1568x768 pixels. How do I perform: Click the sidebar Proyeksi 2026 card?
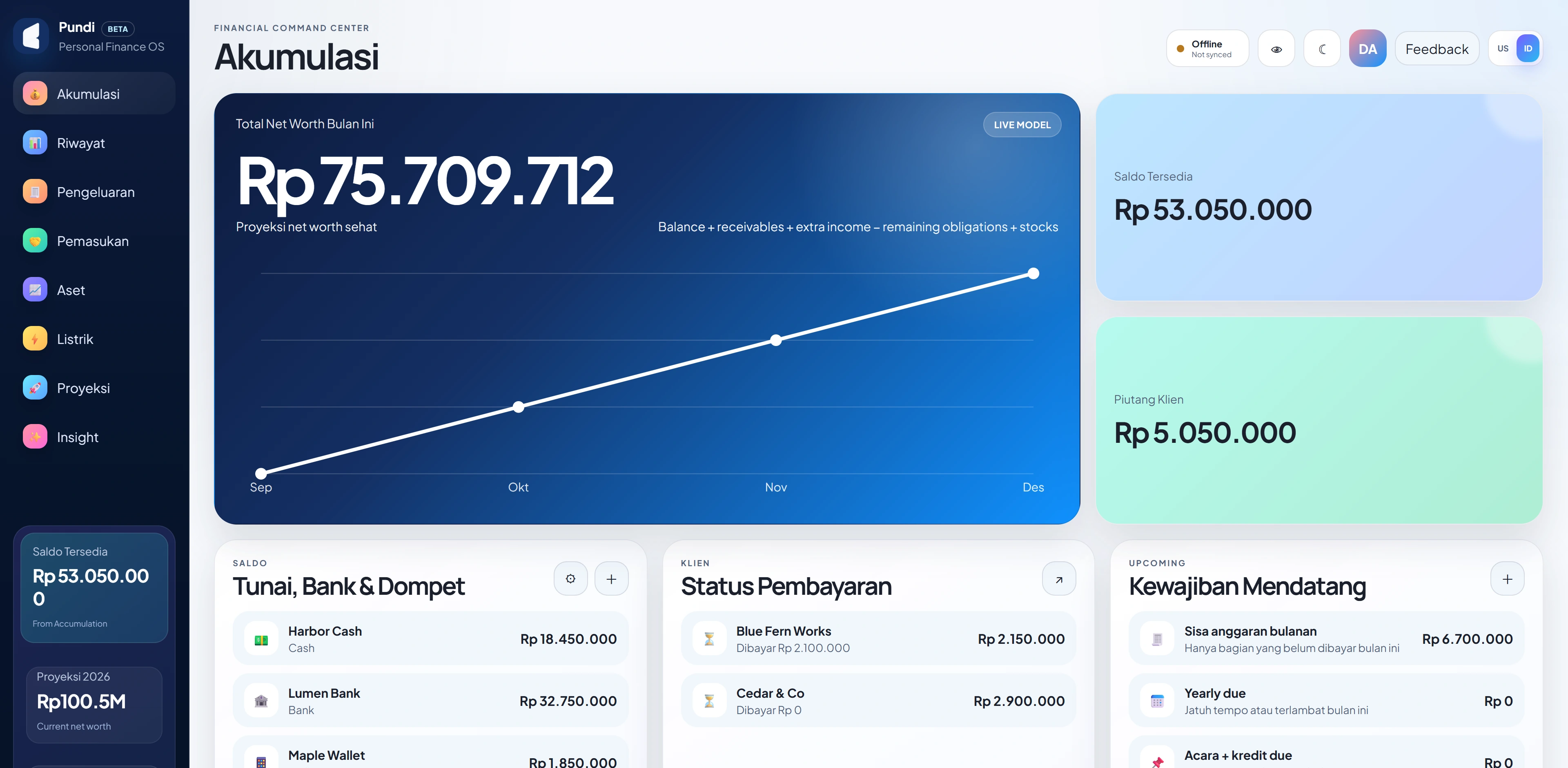pyautogui.click(x=94, y=705)
